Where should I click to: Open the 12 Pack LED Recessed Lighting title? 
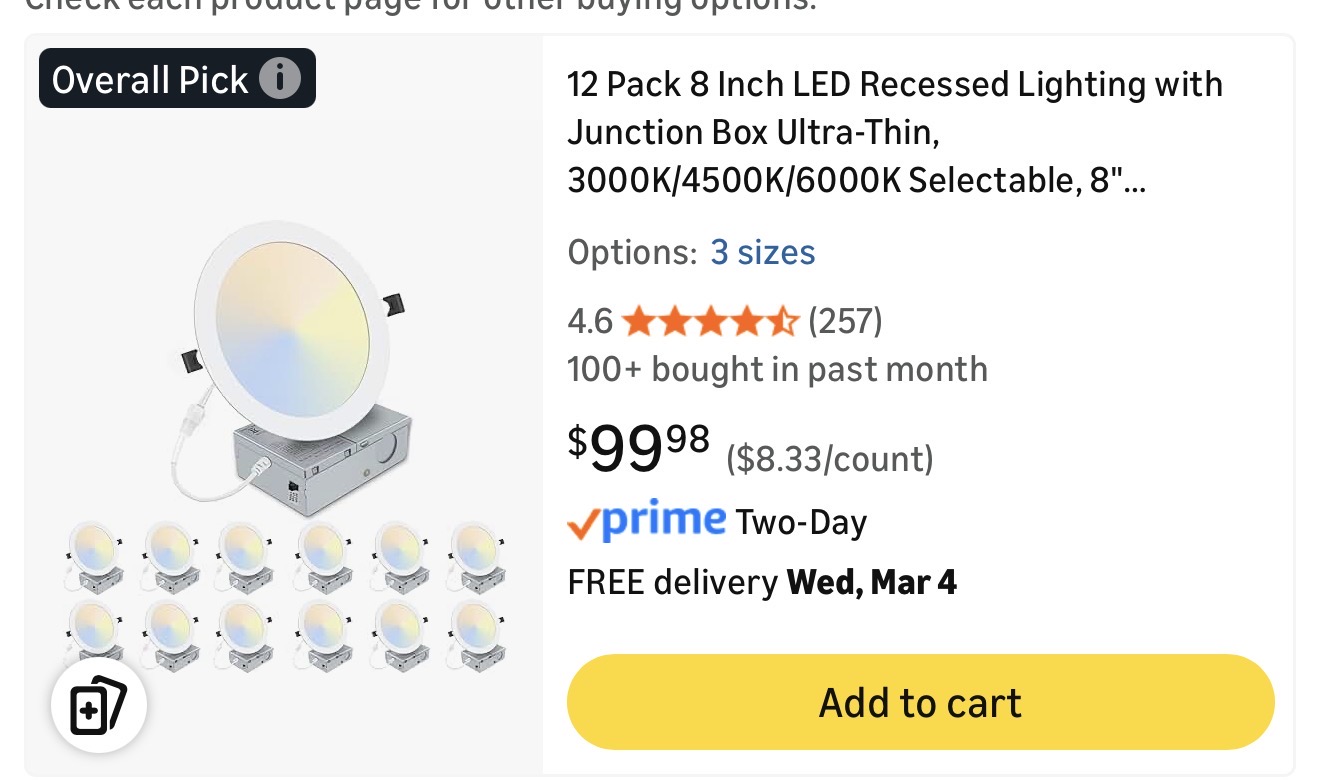click(x=894, y=132)
